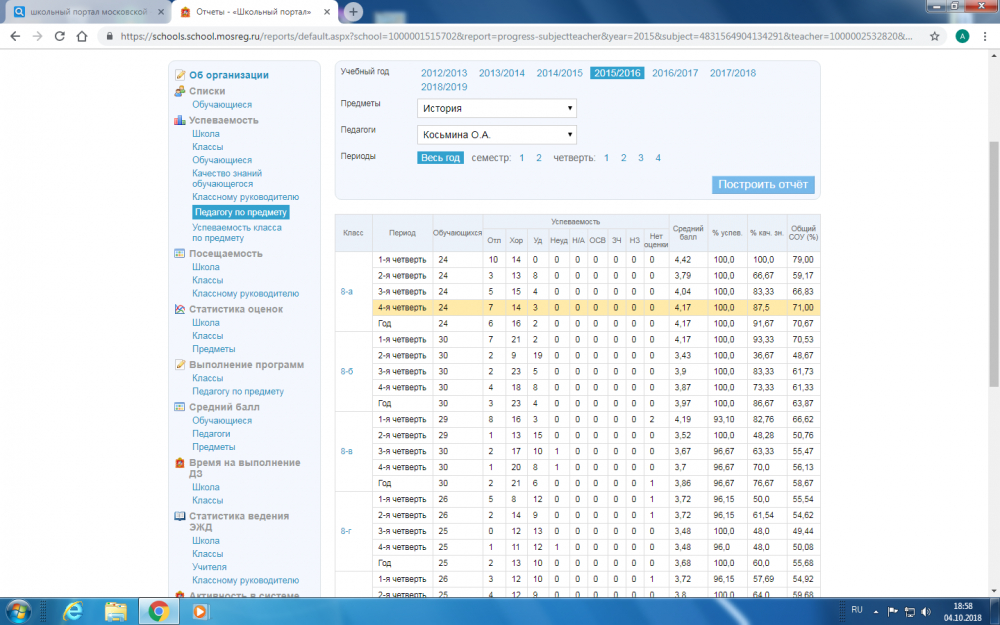
Task: Bookmark page with the star icon
Action: [934, 36]
